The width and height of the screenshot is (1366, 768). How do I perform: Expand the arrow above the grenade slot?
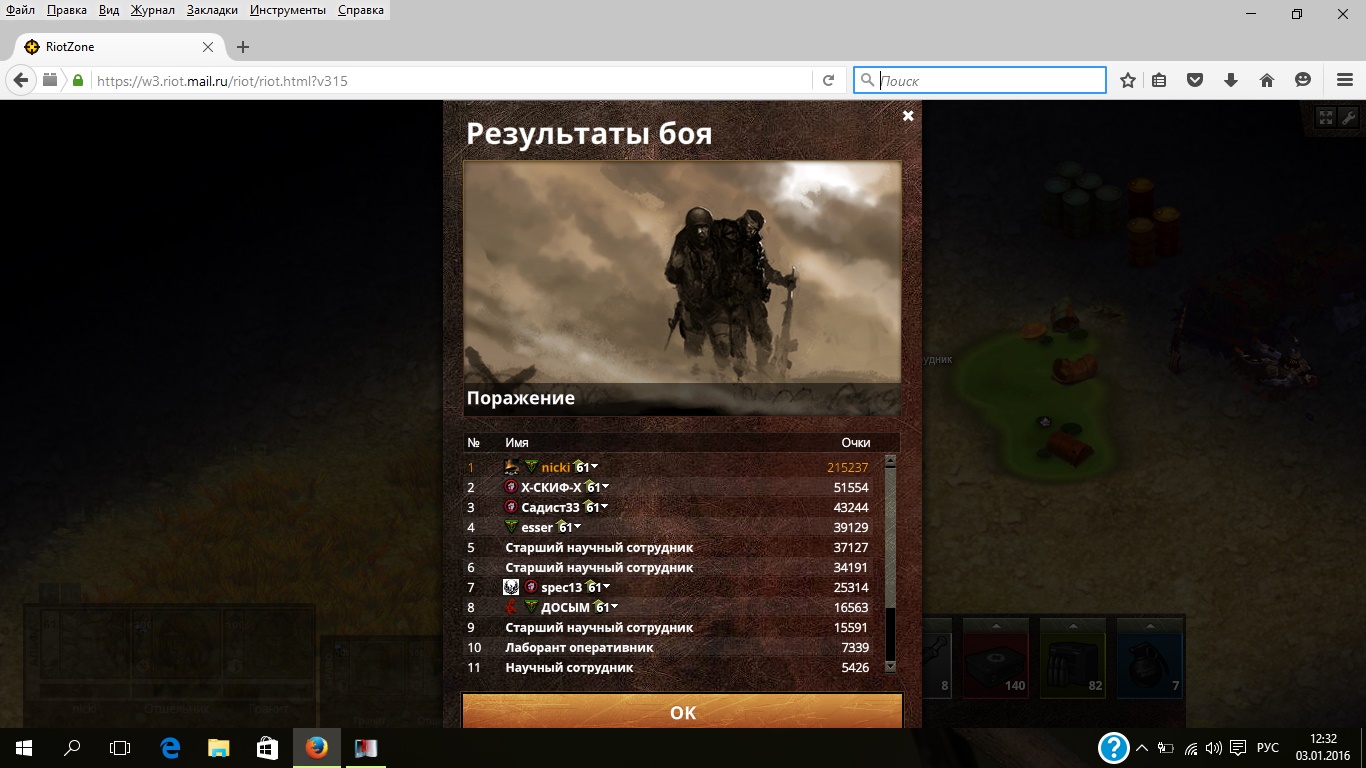(1149, 625)
